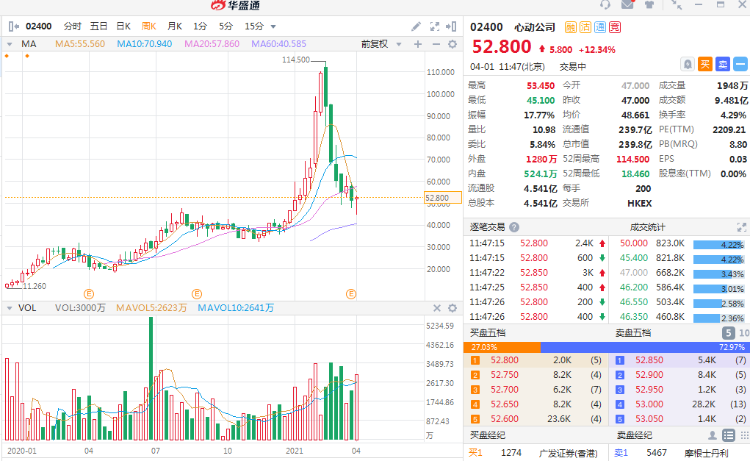
Task: Switch to the 月K chart tab
Action: (175, 26)
